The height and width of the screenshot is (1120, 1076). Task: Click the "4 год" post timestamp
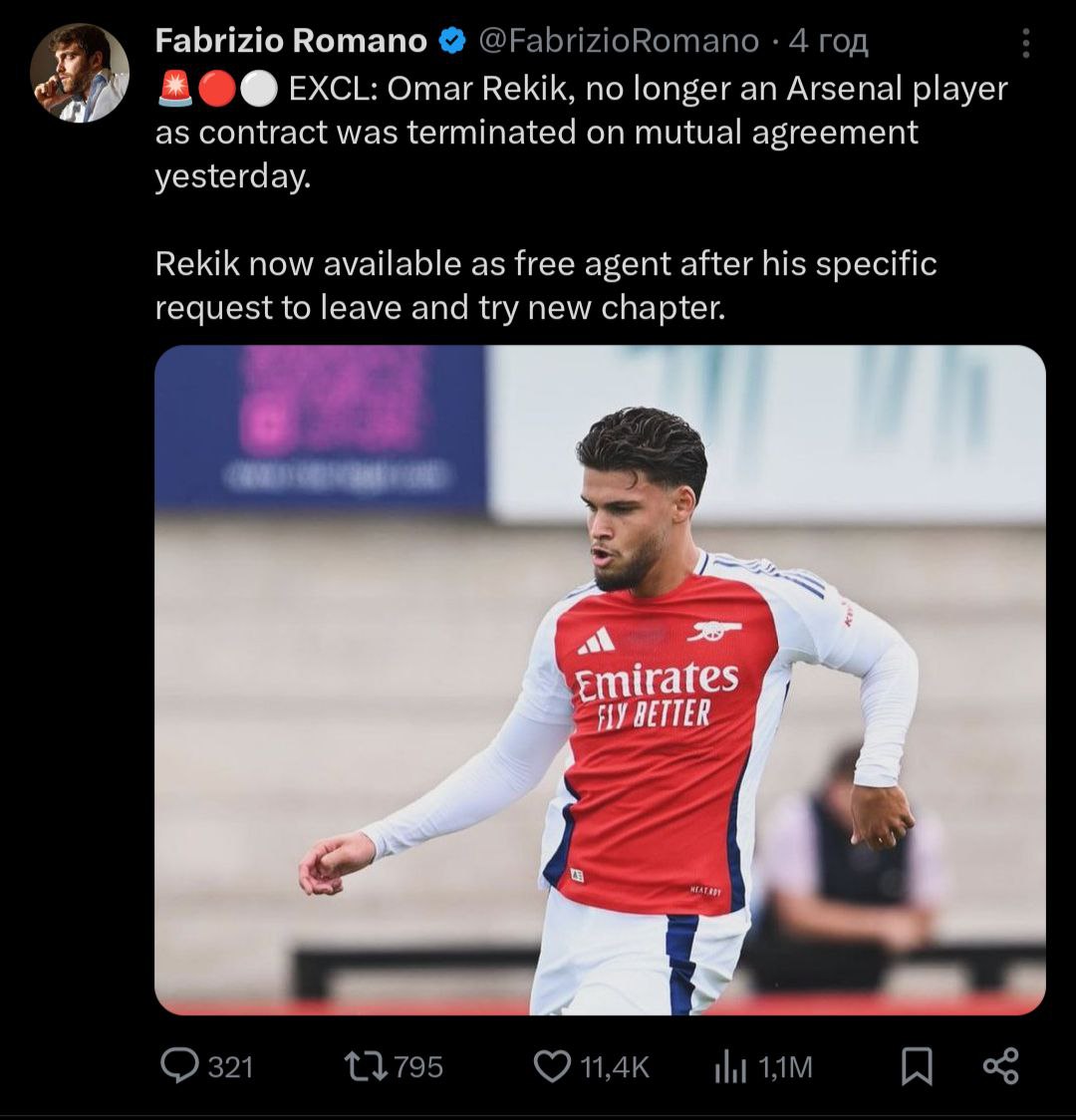coord(828,41)
